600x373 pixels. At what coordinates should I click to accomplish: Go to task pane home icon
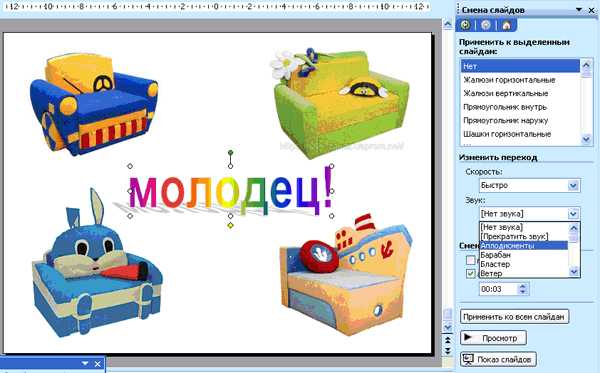tap(506, 25)
